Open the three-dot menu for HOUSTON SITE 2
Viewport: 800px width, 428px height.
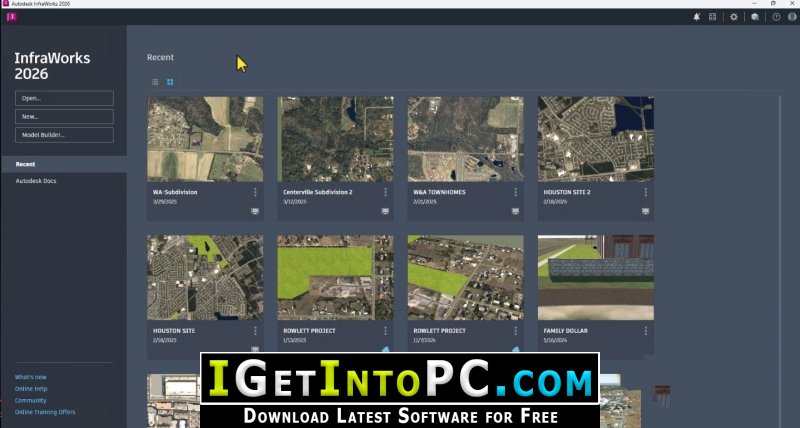click(645, 192)
